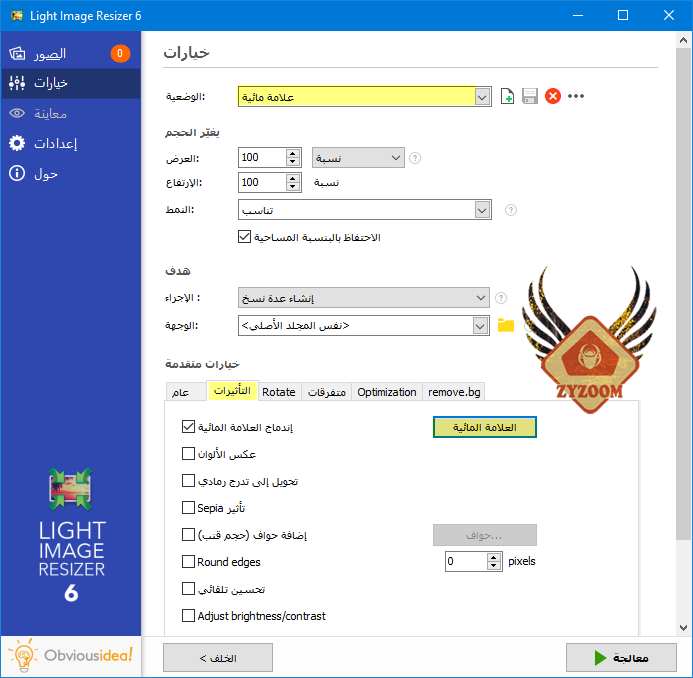The height and width of the screenshot is (678, 693).
Task: Click the red delete profile icon
Action: click(x=552, y=96)
